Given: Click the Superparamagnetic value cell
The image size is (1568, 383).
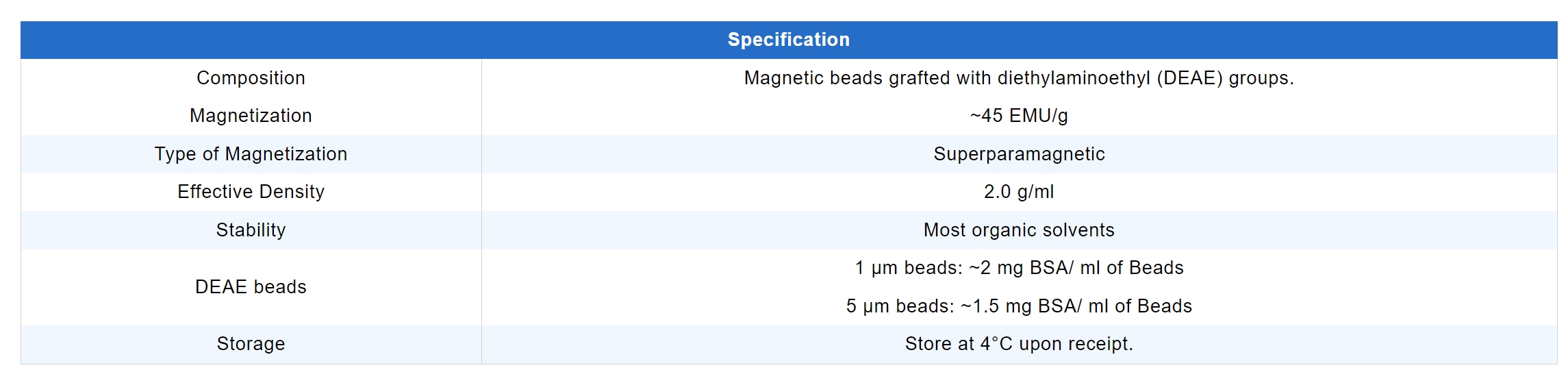Looking at the screenshot, I should point(1019,154).
